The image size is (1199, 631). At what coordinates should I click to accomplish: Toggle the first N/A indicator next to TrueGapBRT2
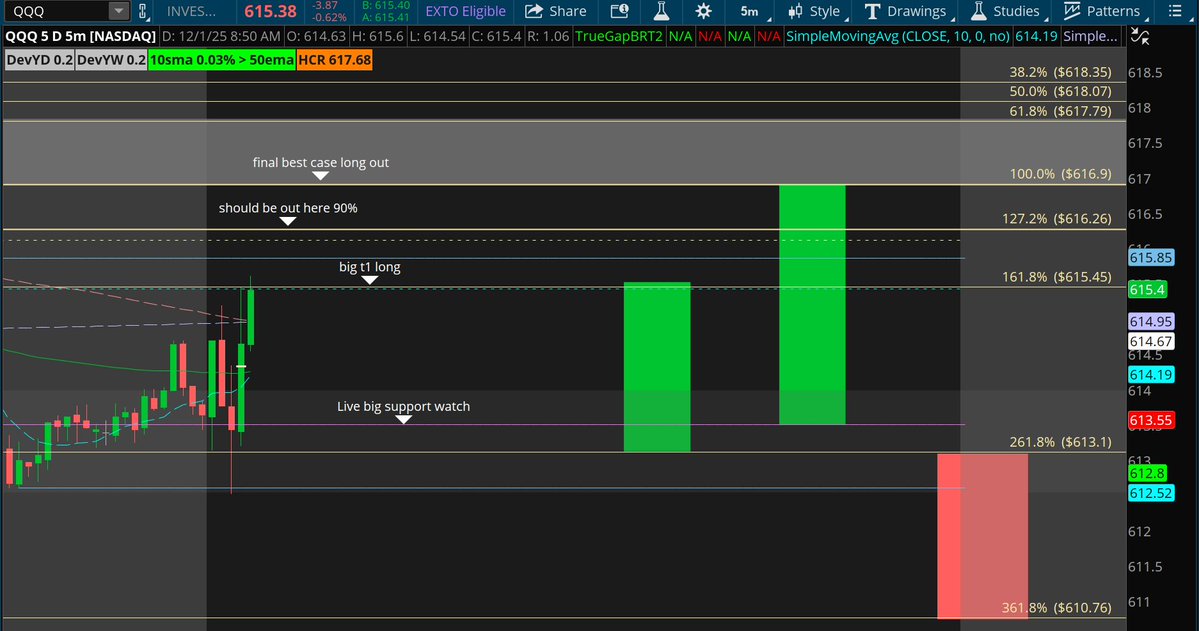[x=680, y=35]
